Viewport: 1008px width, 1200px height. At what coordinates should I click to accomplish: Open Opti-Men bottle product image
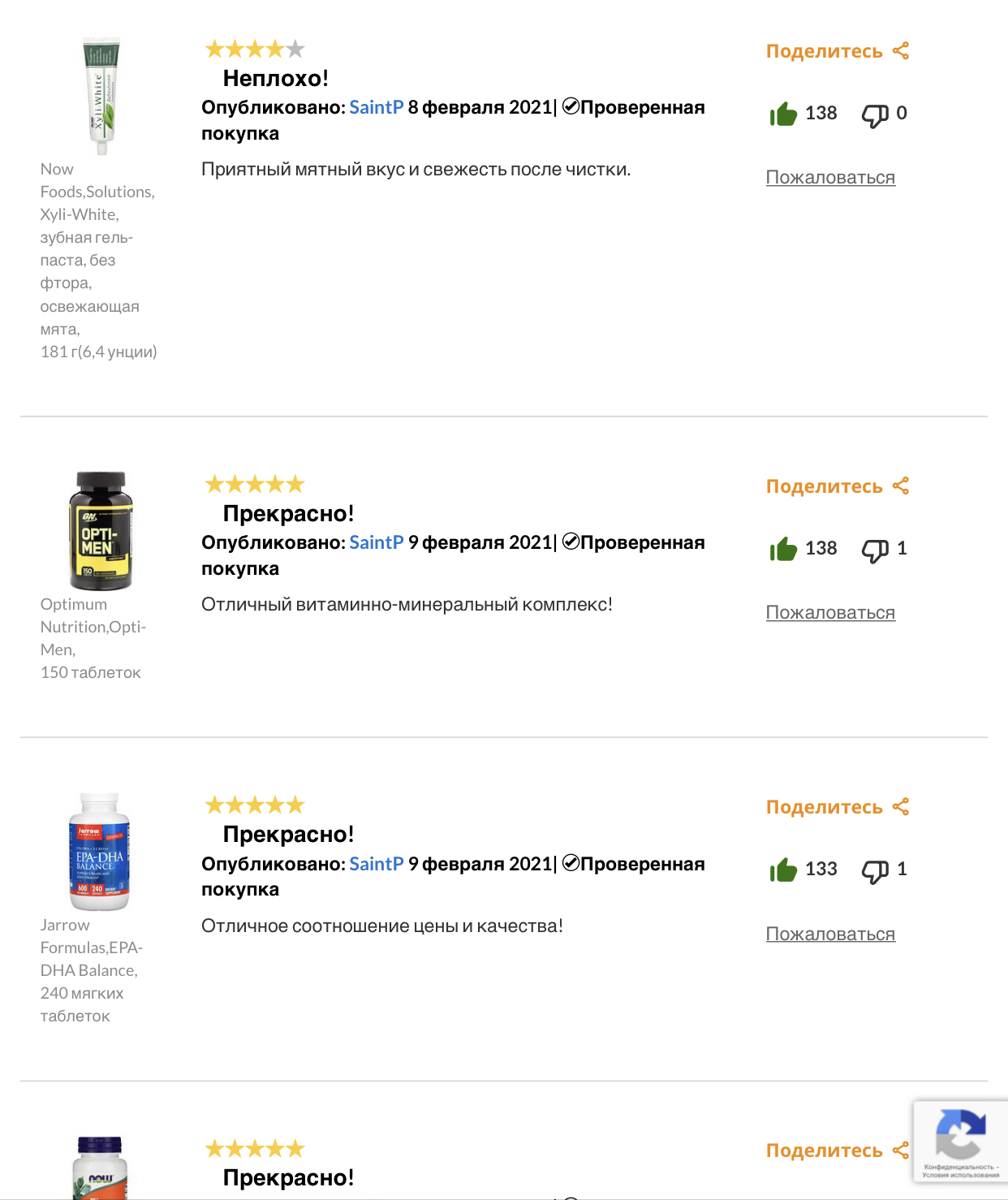100,530
